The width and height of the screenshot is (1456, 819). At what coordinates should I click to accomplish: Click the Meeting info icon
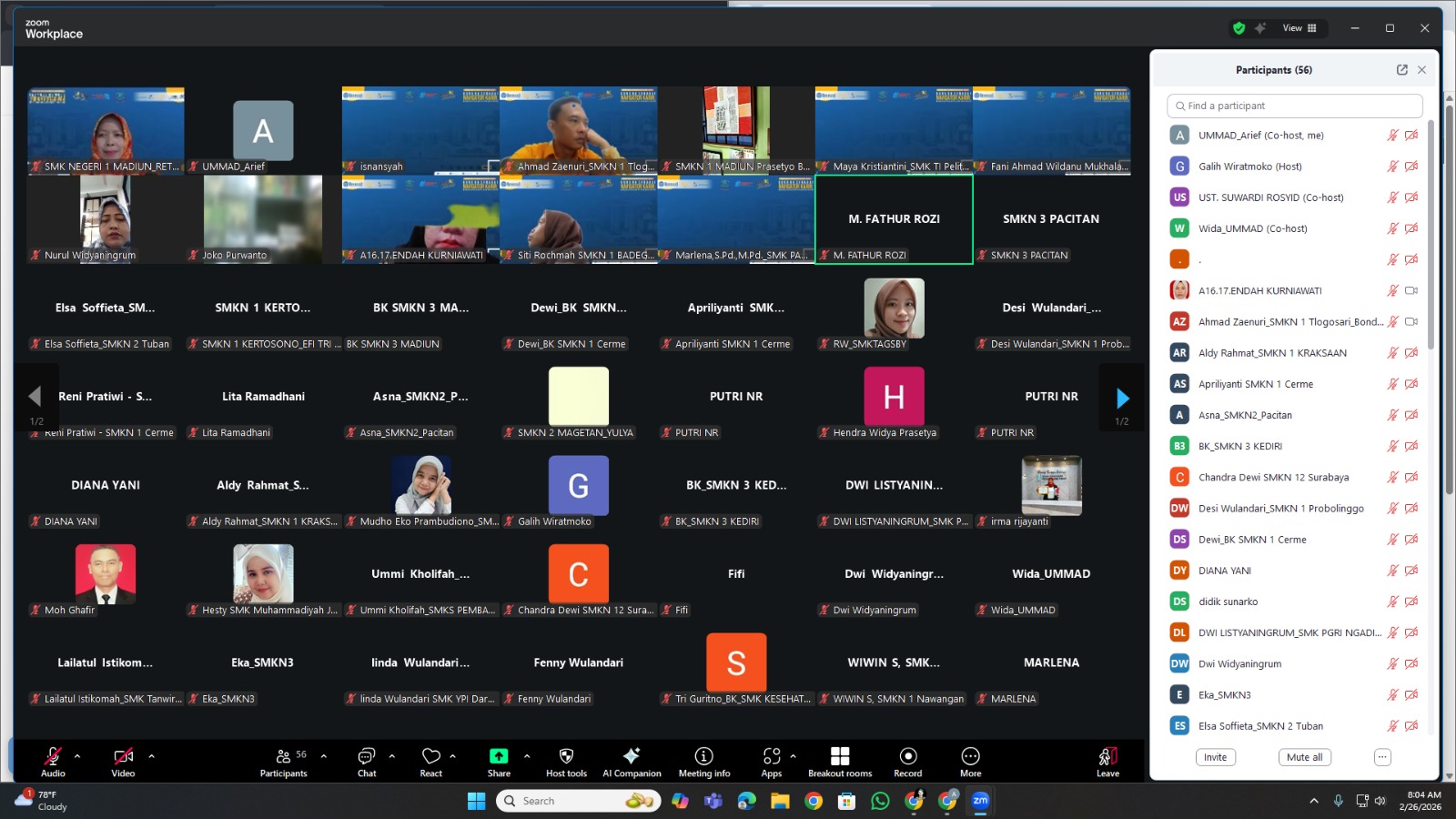[703, 757]
